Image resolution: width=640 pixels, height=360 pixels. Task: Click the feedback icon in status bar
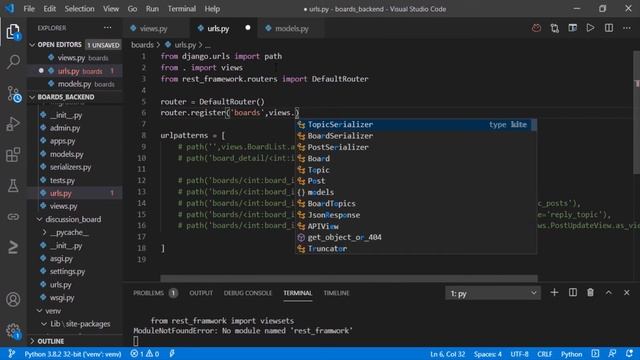pyautogui.click(x=612, y=353)
